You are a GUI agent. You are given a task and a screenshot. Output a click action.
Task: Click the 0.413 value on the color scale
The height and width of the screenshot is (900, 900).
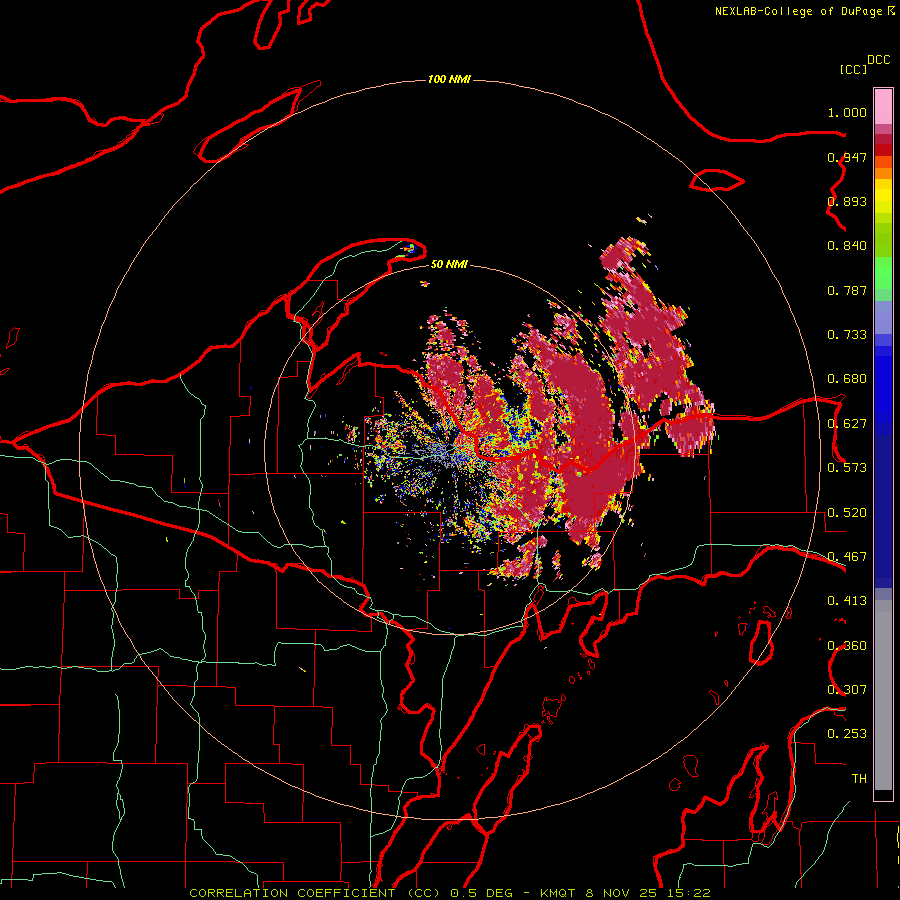847,601
